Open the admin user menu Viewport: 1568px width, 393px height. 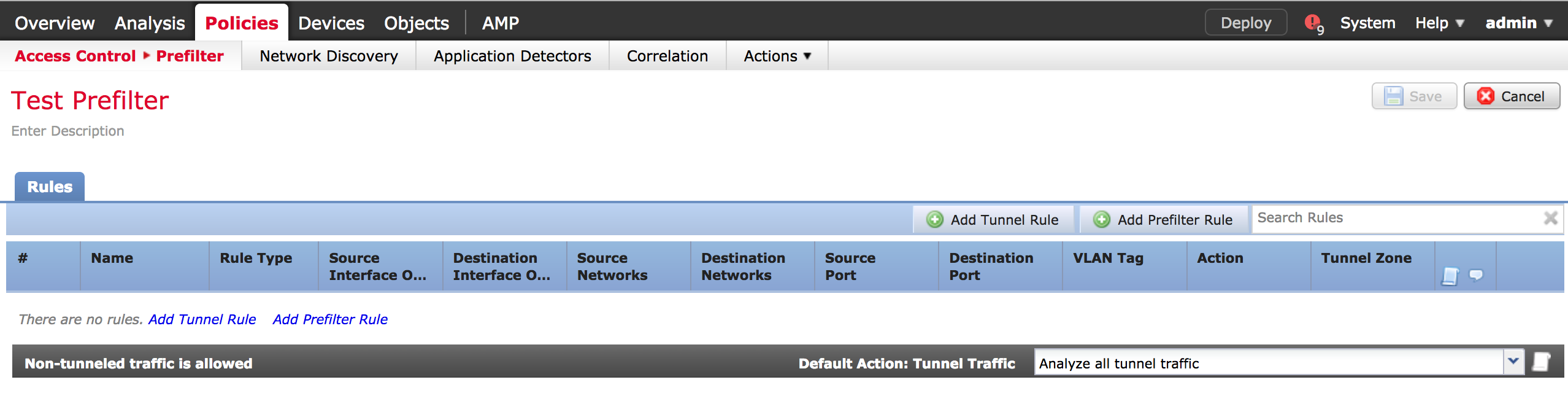pos(1518,23)
